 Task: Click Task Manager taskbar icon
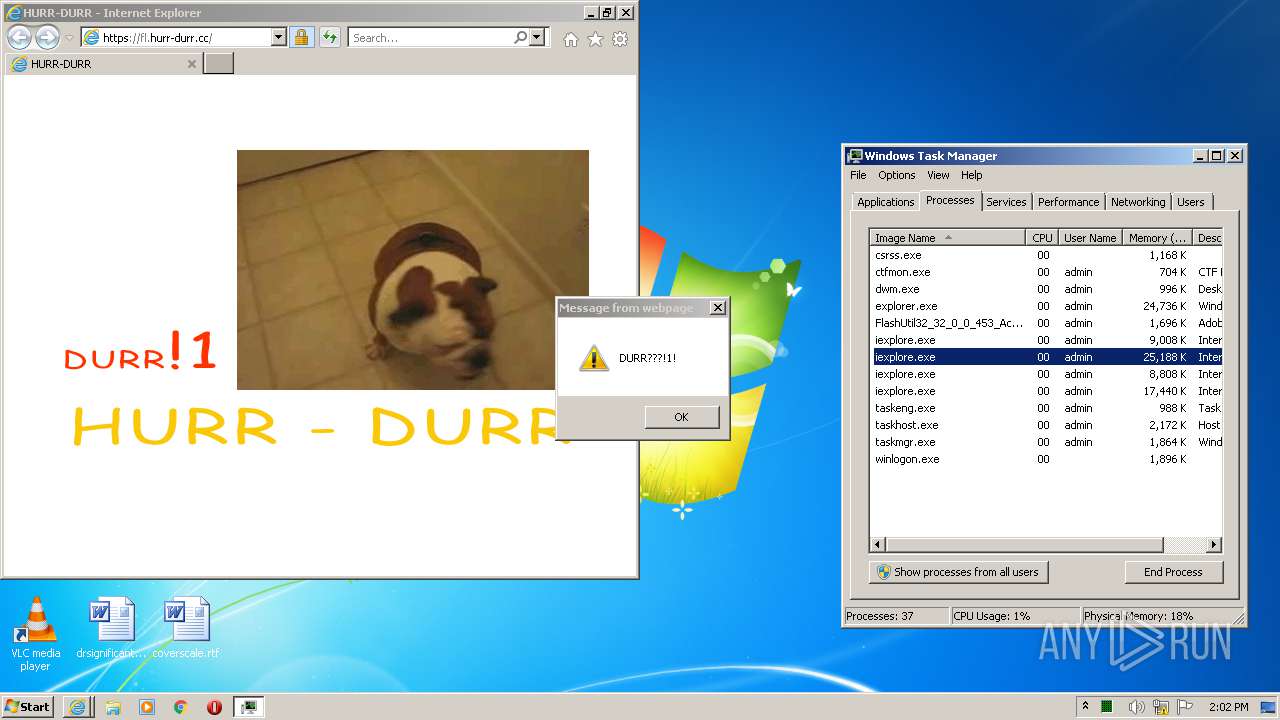pyautogui.click(x=249, y=707)
